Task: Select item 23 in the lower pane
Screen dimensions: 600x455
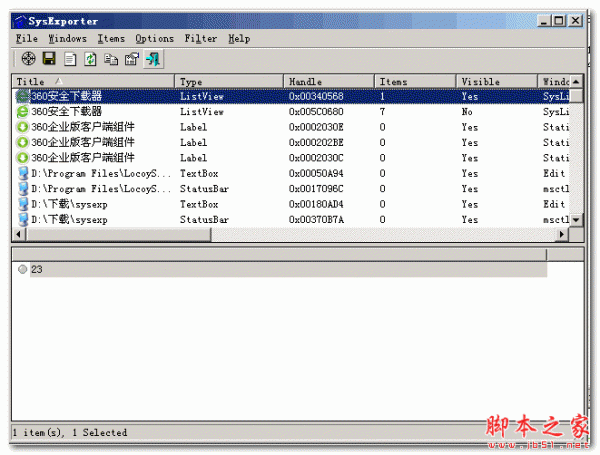Action: tap(288, 269)
